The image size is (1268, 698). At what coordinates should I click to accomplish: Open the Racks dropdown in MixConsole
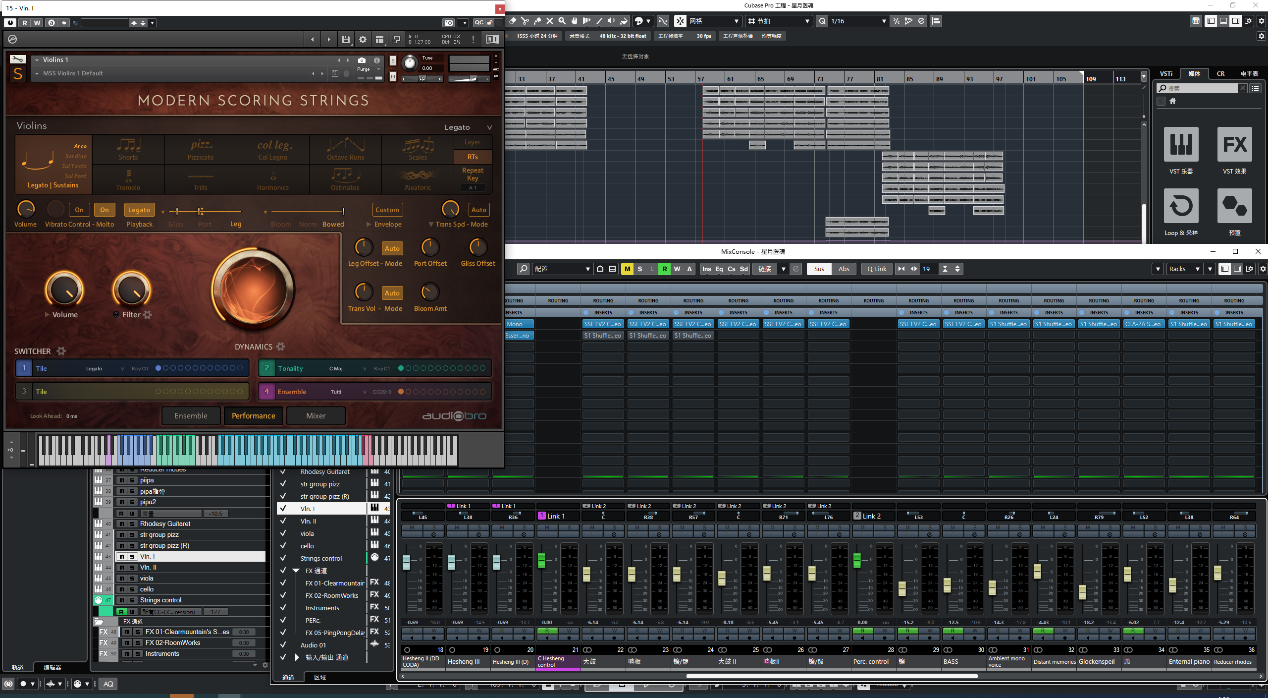coord(1183,269)
